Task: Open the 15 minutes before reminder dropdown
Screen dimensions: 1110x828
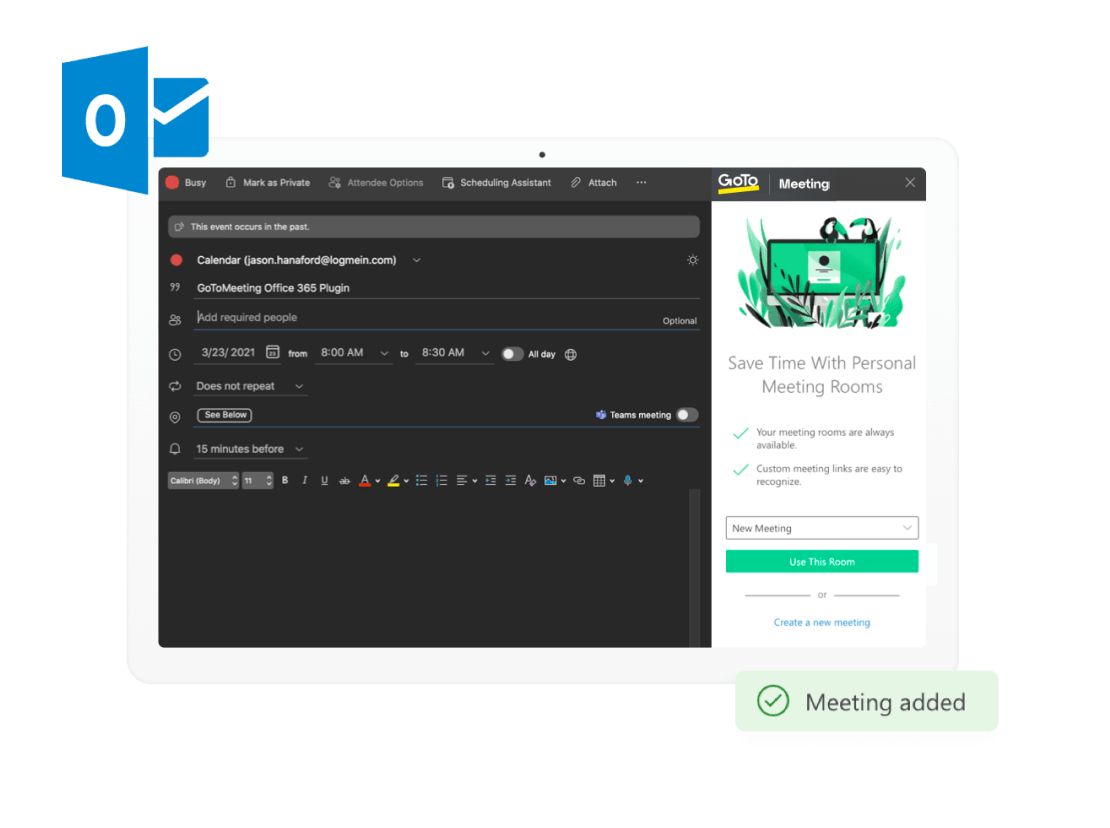Action: point(250,449)
